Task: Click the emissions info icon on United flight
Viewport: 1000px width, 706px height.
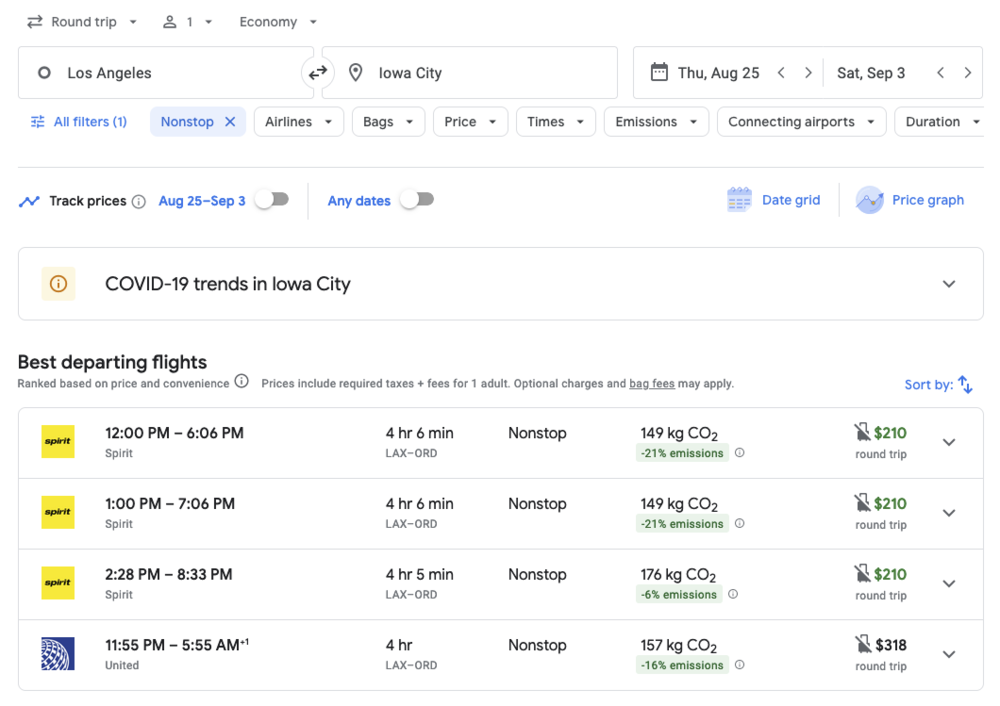Action: (739, 665)
